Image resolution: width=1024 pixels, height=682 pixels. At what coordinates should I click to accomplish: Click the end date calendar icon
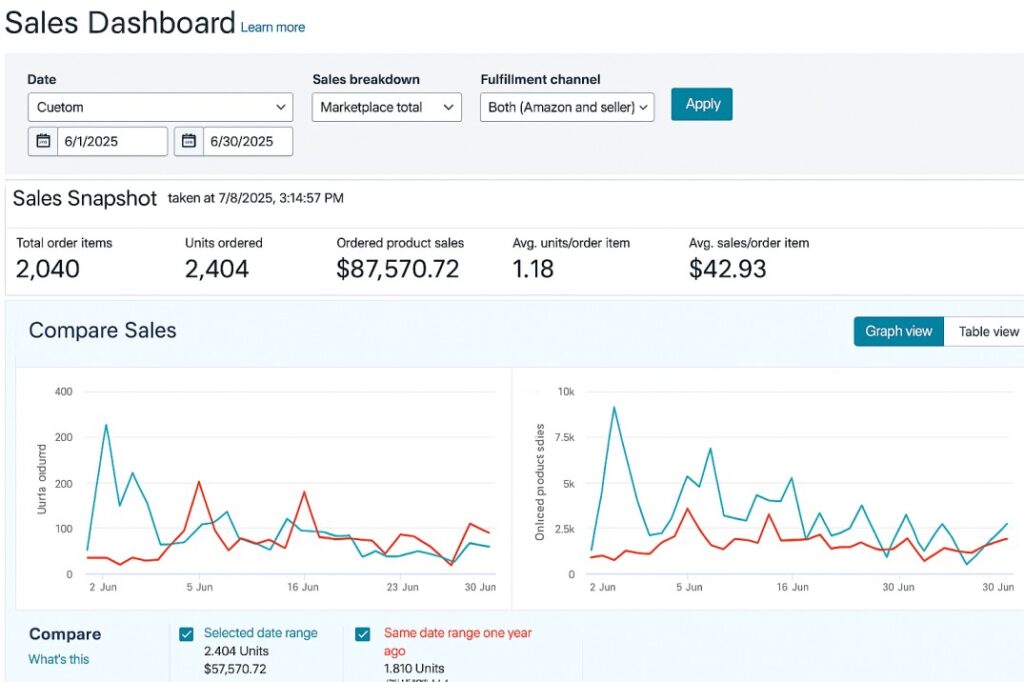[189, 141]
